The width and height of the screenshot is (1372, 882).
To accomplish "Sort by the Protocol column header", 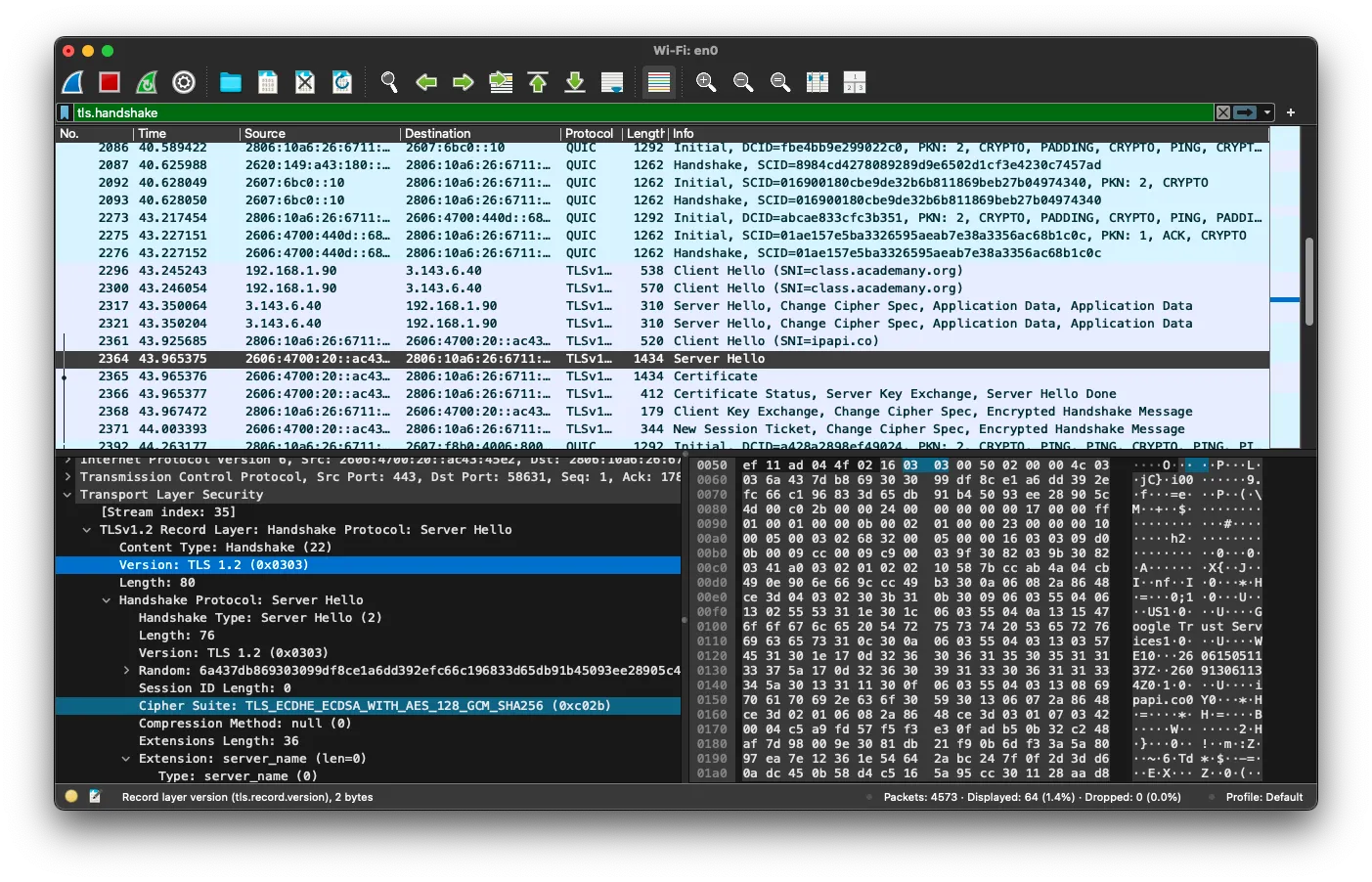I will [x=591, y=133].
